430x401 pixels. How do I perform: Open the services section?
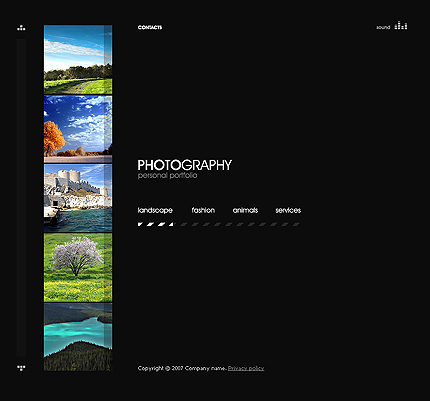pos(288,210)
